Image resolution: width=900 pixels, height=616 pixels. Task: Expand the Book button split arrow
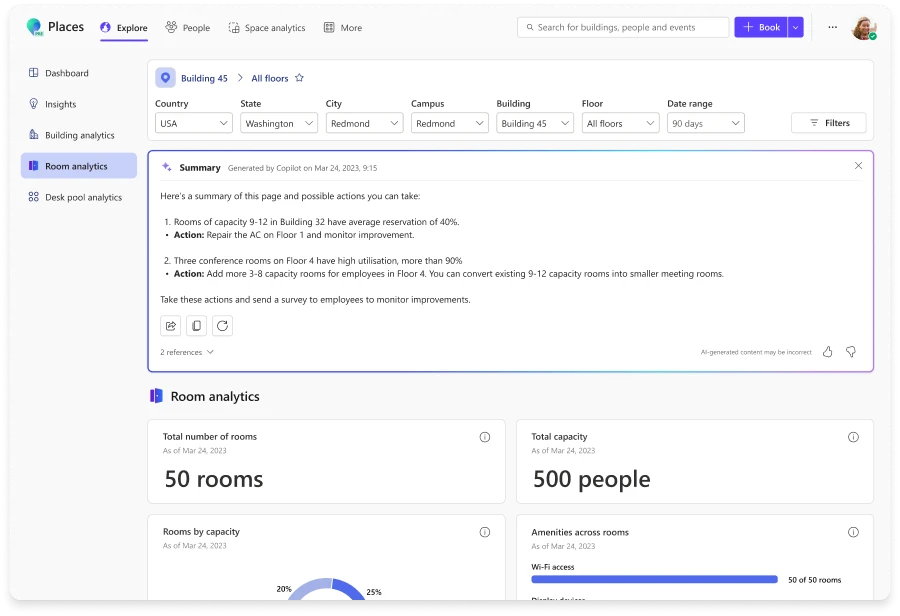795,27
